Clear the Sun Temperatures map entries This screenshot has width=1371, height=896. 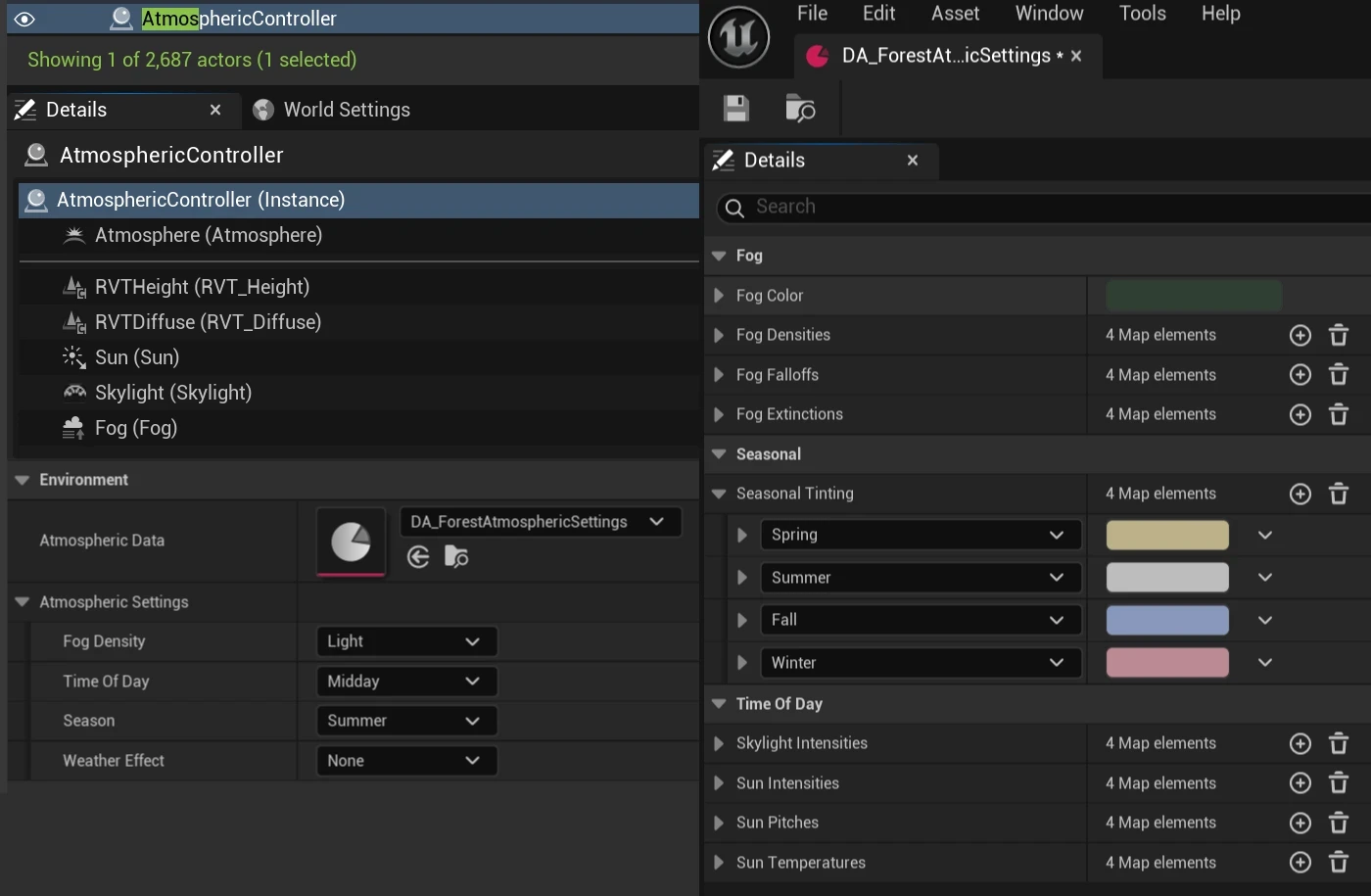(1339, 863)
